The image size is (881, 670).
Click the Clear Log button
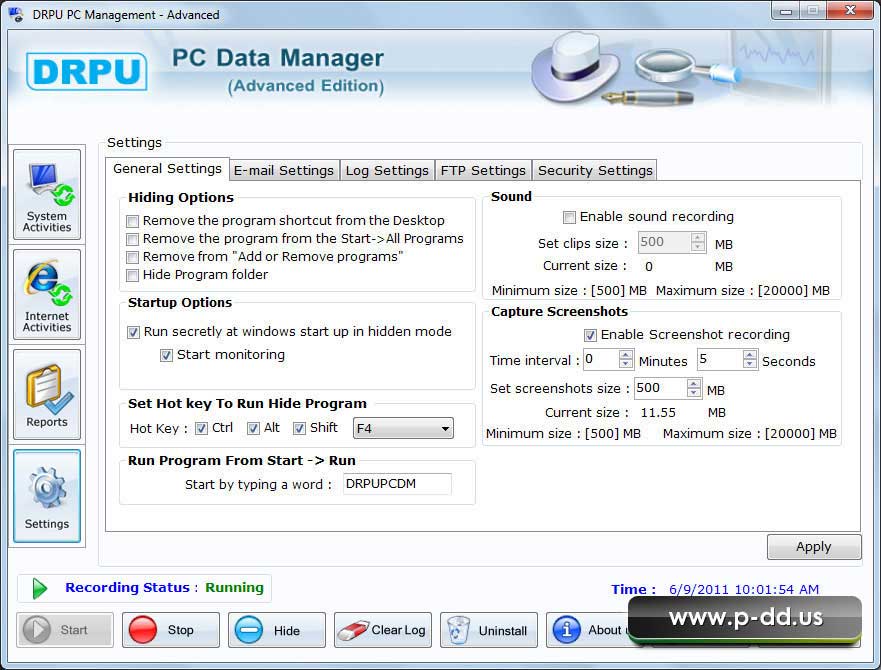coord(383,630)
